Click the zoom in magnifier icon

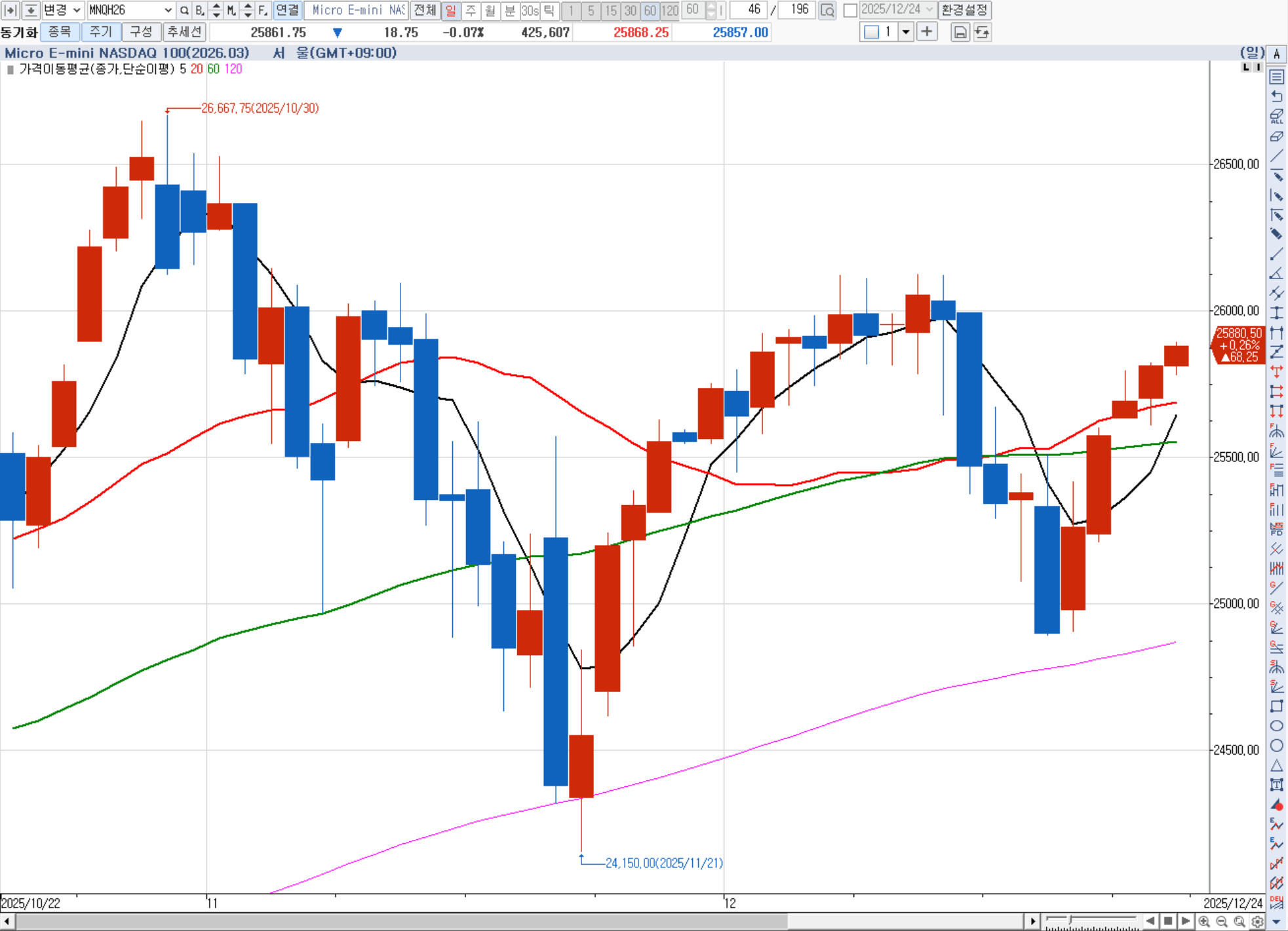[1204, 921]
